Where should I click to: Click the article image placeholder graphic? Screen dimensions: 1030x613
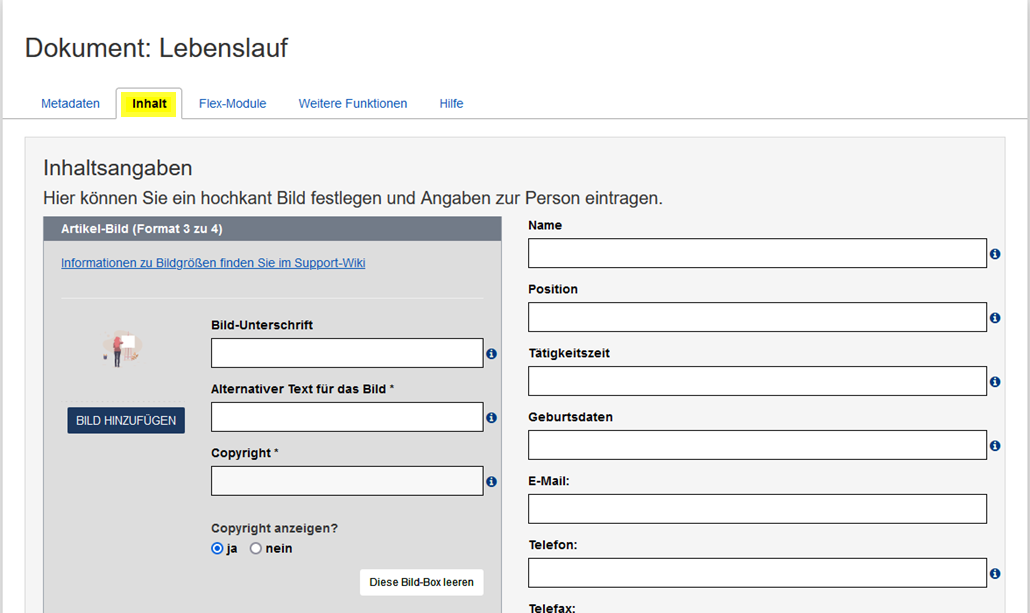coord(124,349)
